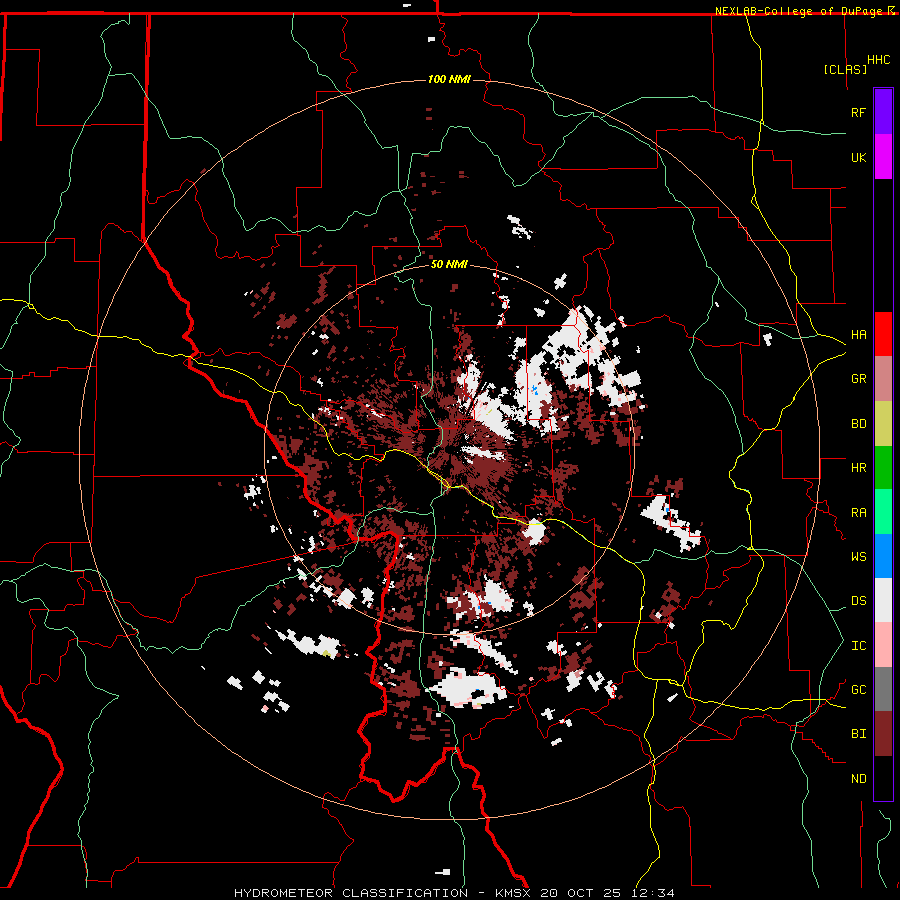900x900 pixels.
Task: Click the purple RF legend color swatch
Action: (883, 112)
